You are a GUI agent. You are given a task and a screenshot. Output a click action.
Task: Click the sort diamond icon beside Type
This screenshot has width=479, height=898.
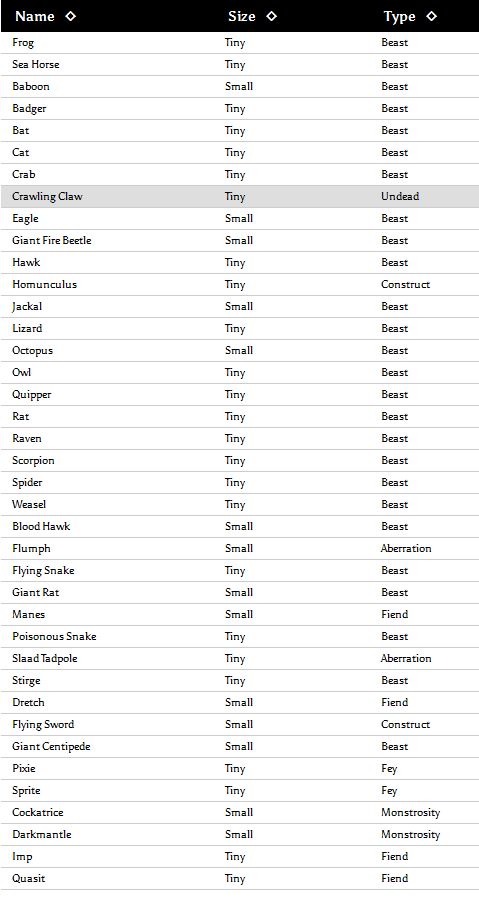point(431,16)
